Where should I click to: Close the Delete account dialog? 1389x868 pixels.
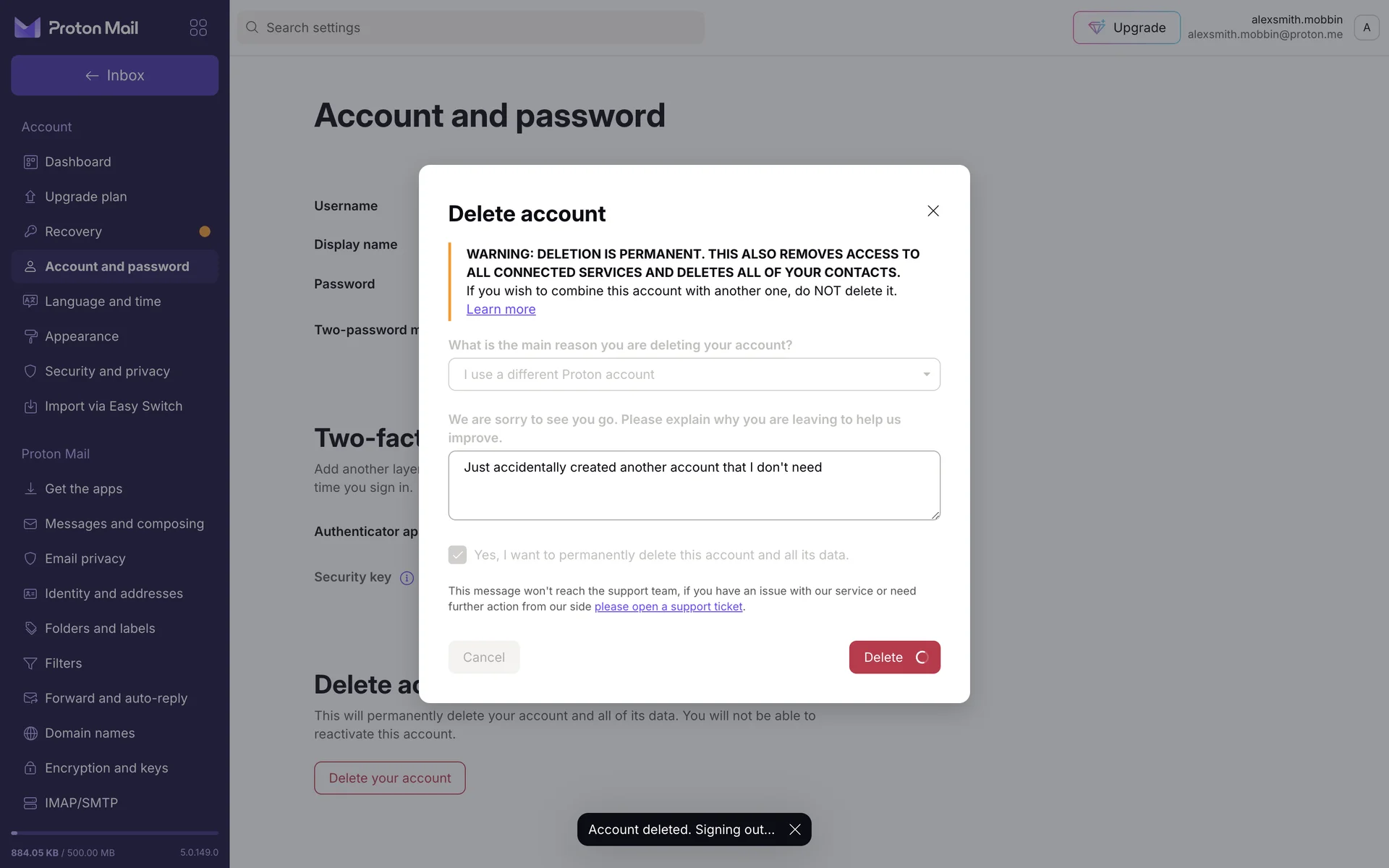click(x=933, y=210)
